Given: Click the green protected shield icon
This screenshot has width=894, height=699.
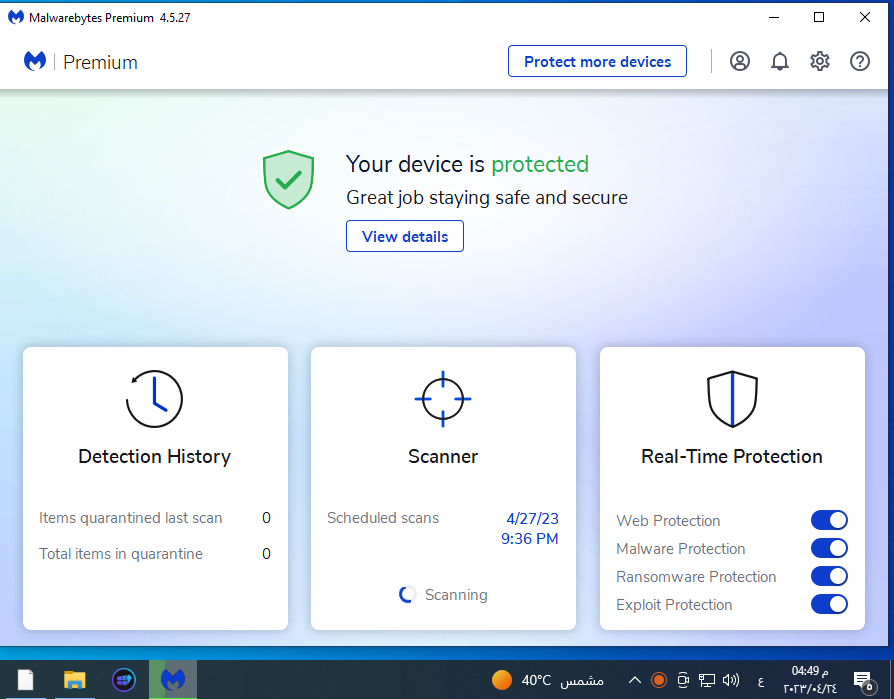Looking at the screenshot, I should (x=288, y=180).
